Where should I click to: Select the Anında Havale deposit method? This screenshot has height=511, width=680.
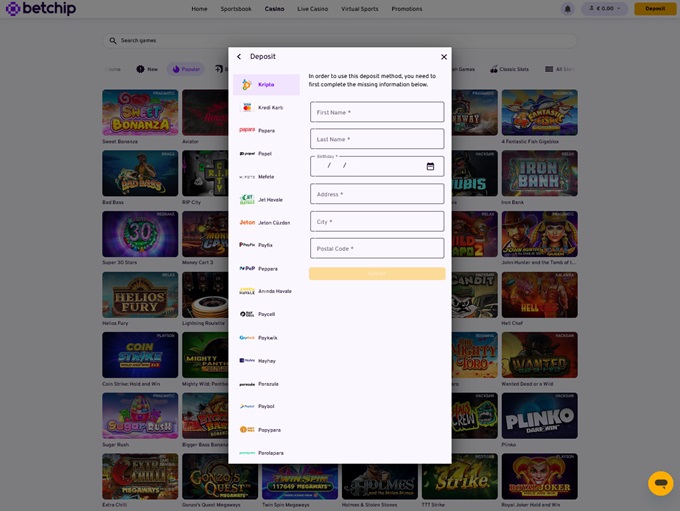pyautogui.click(x=266, y=291)
